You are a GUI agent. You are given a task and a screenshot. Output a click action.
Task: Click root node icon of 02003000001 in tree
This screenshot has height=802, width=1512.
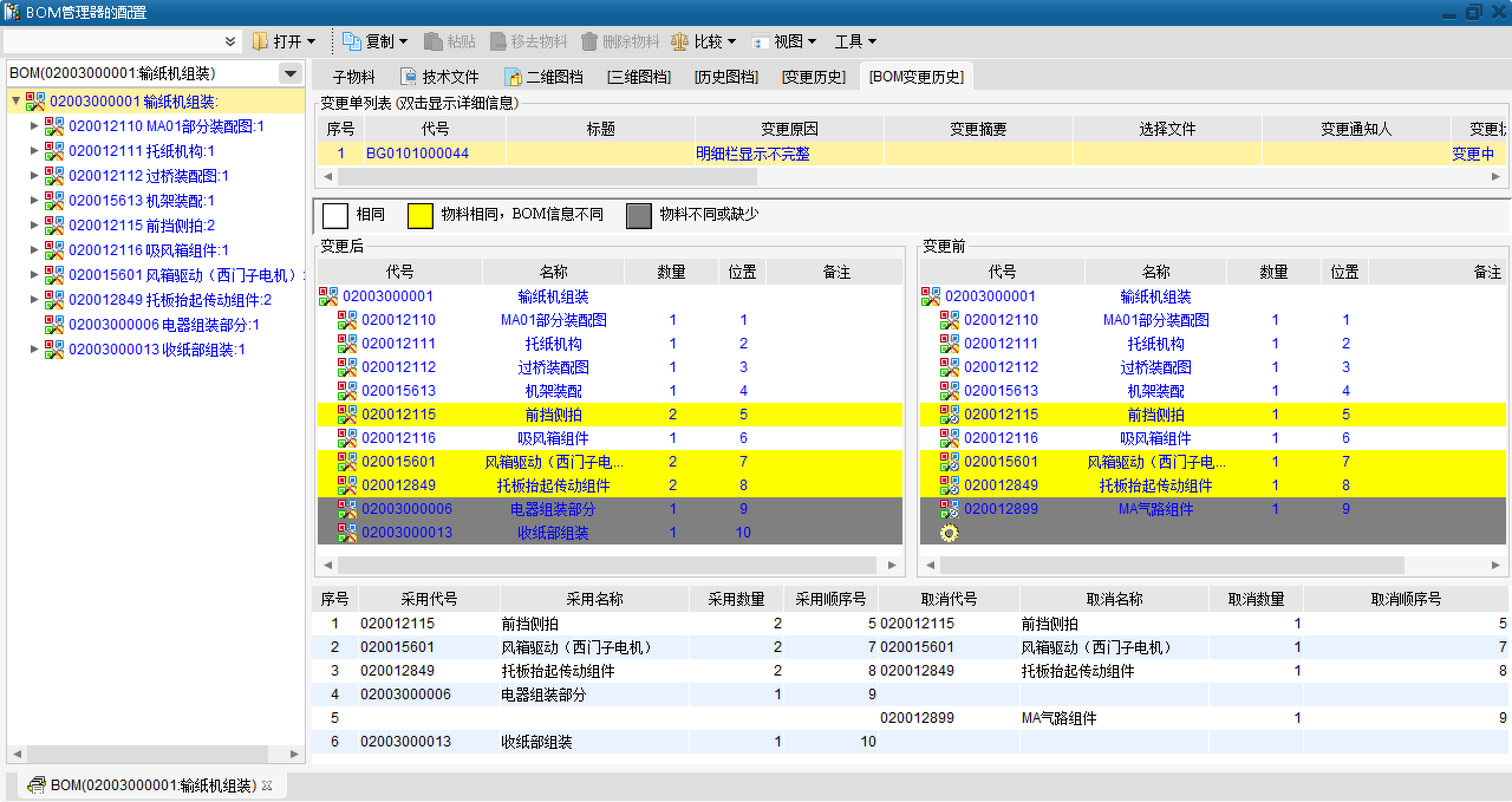35,102
